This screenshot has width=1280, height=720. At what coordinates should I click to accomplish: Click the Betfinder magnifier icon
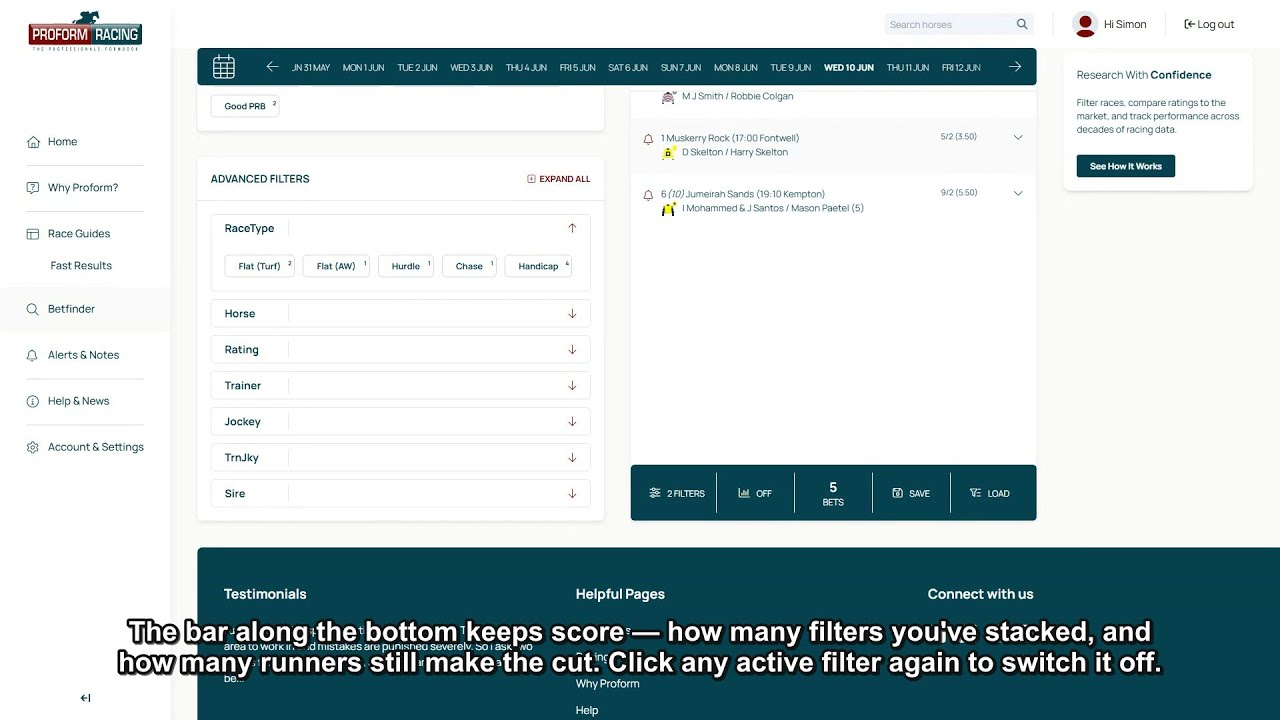[x=33, y=310]
